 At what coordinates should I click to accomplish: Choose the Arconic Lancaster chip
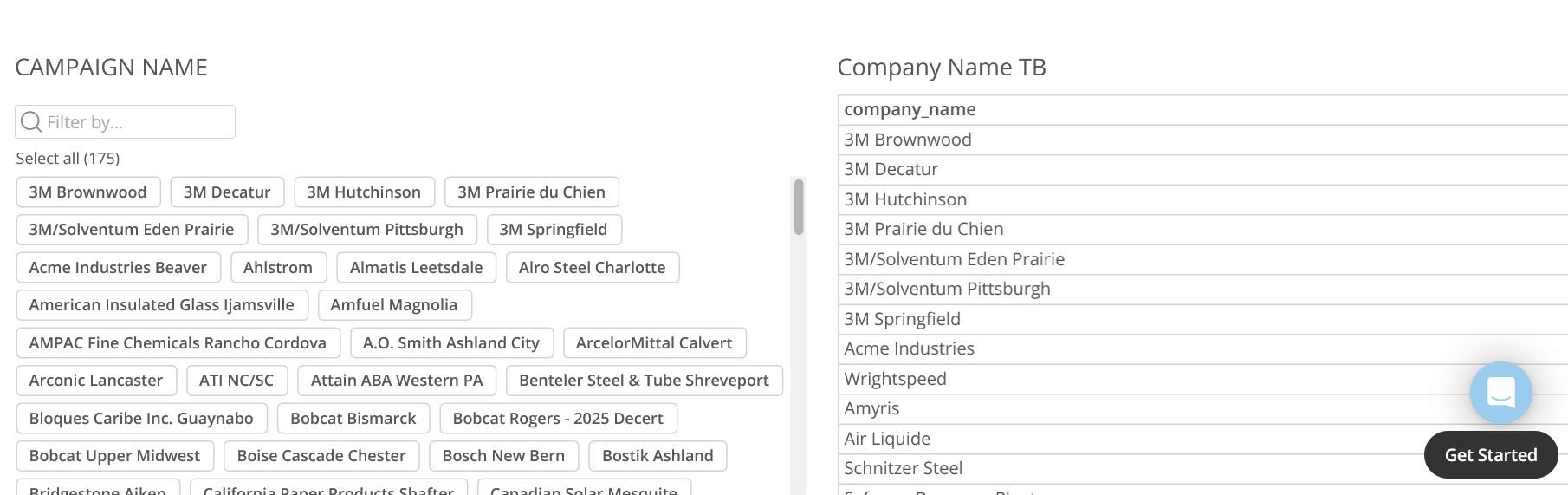coord(96,381)
